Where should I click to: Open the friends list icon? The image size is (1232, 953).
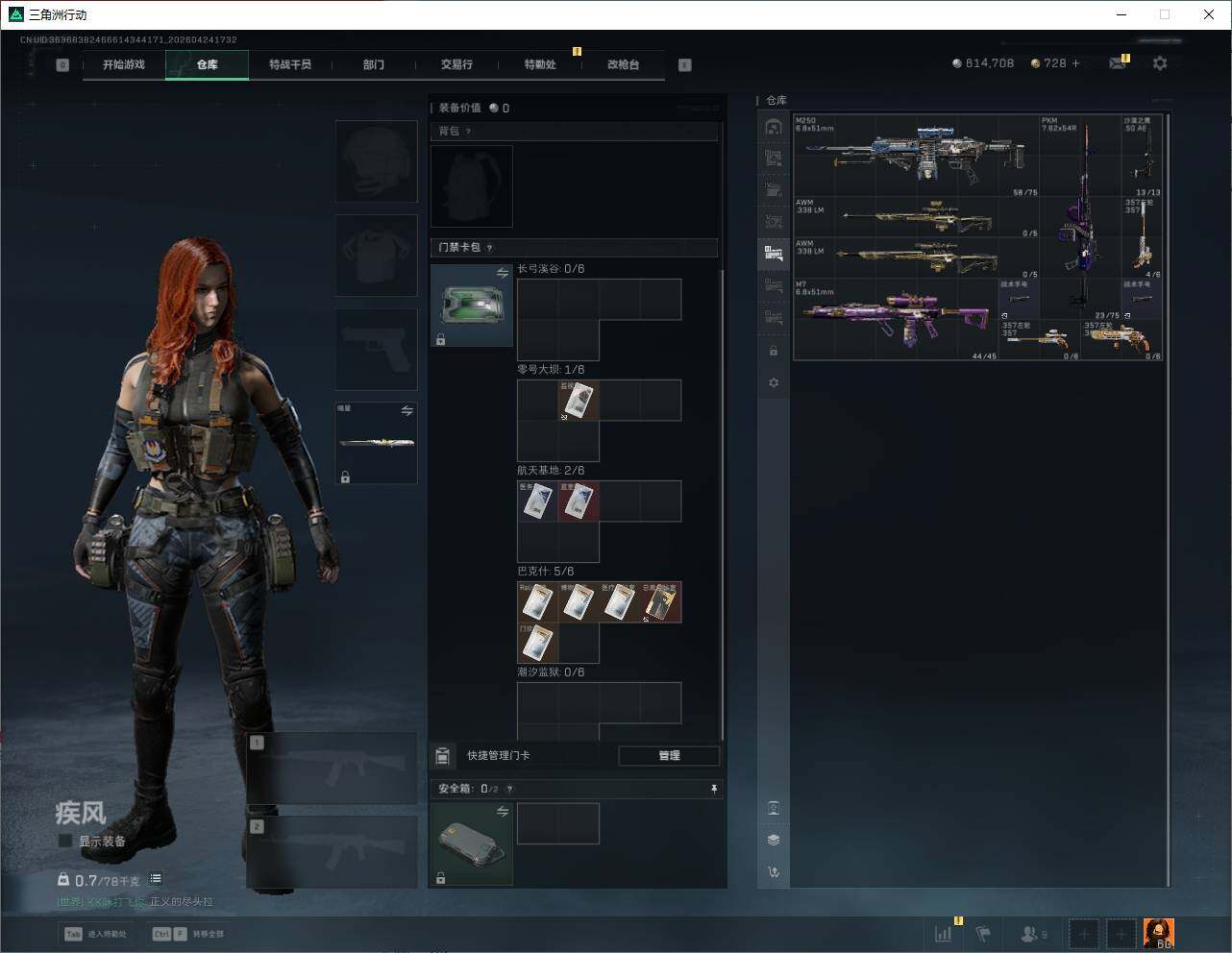1033,933
